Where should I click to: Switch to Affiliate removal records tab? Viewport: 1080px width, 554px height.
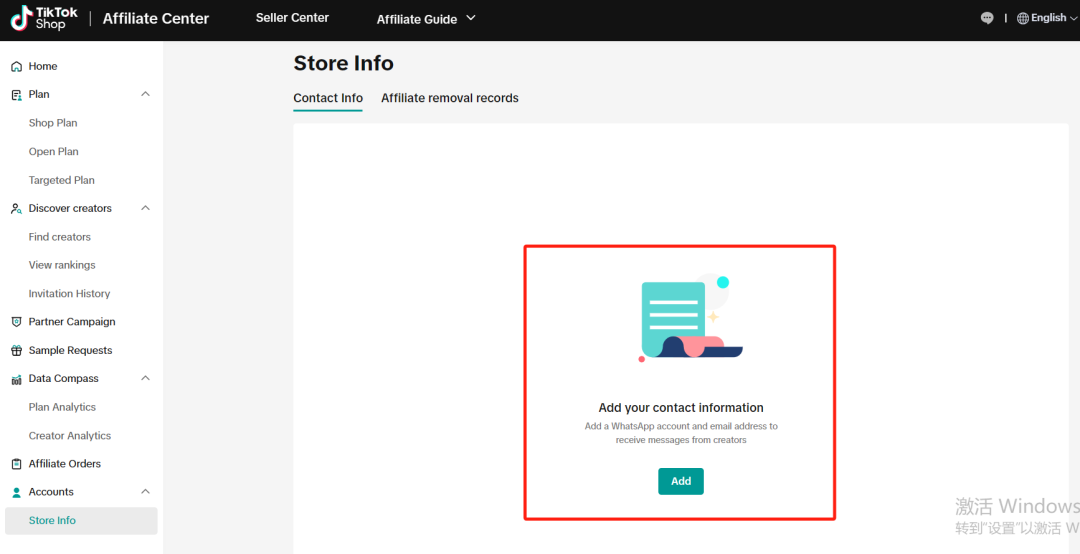coord(449,98)
